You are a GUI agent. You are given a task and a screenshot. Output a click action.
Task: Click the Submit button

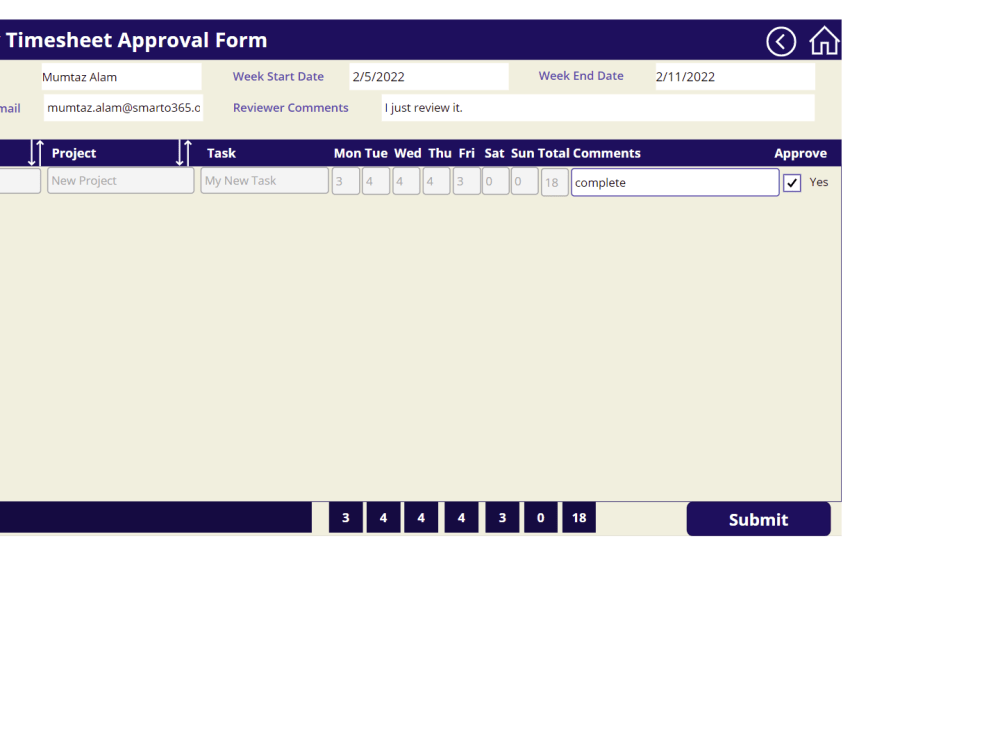point(758,519)
